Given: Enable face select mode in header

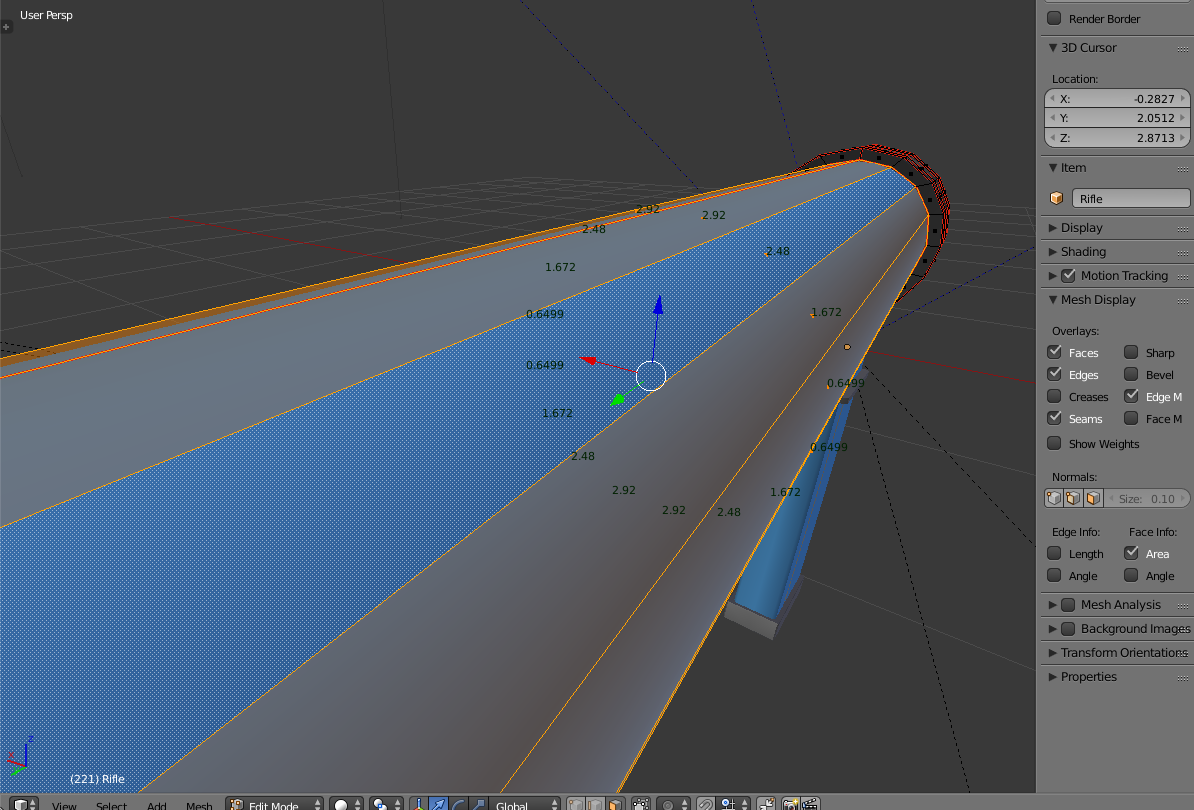Looking at the screenshot, I should [x=614, y=802].
